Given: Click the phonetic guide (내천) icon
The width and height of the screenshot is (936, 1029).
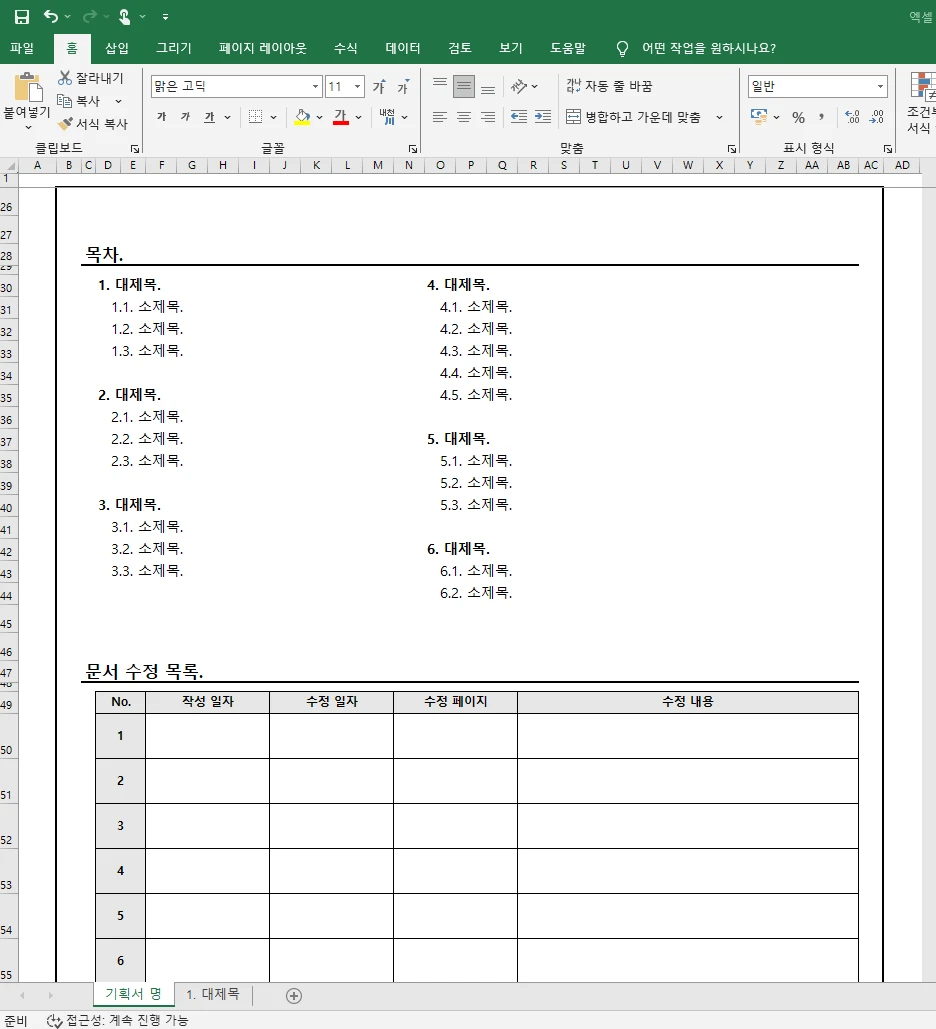Looking at the screenshot, I should 387,117.
